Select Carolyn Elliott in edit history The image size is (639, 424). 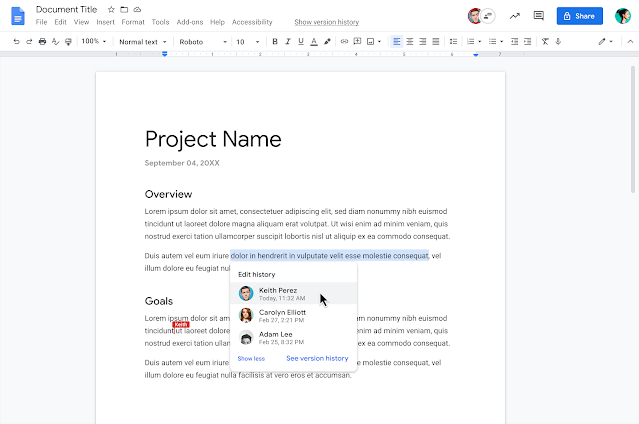pyautogui.click(x=281, y=315)
